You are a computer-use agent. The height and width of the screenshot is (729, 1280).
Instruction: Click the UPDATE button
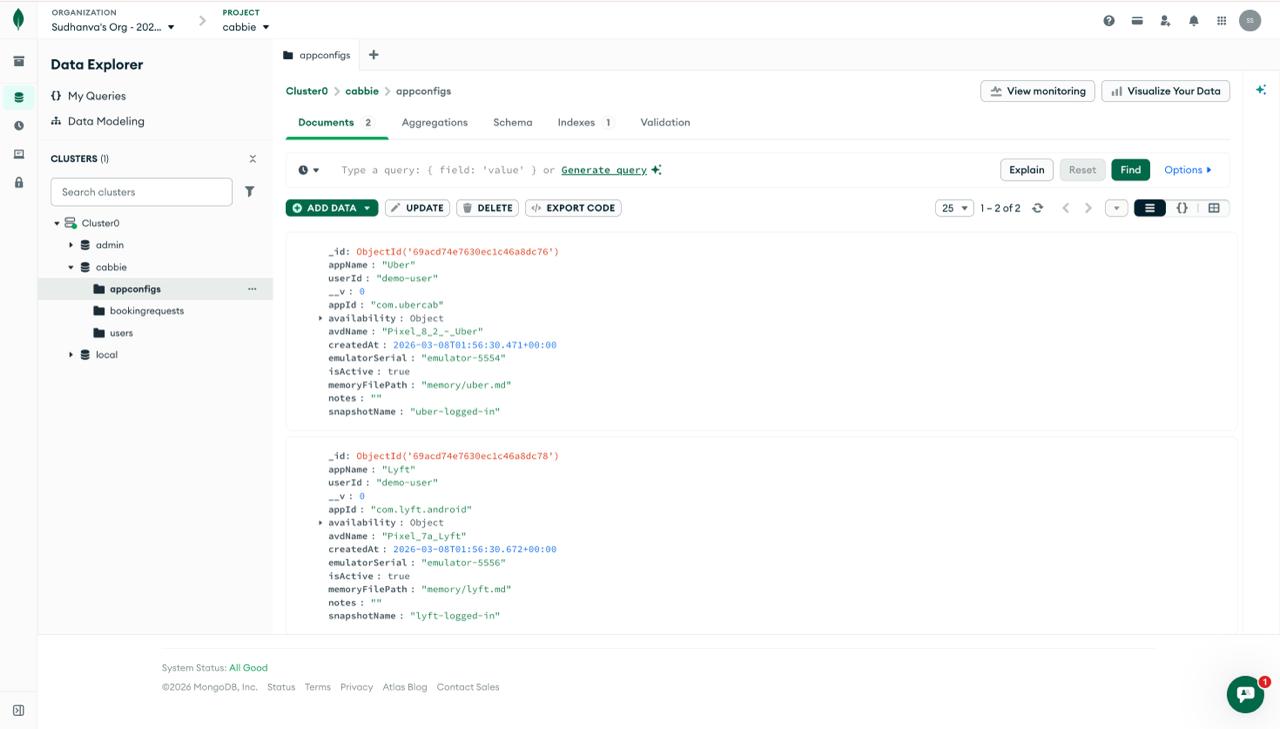point(417,208)
